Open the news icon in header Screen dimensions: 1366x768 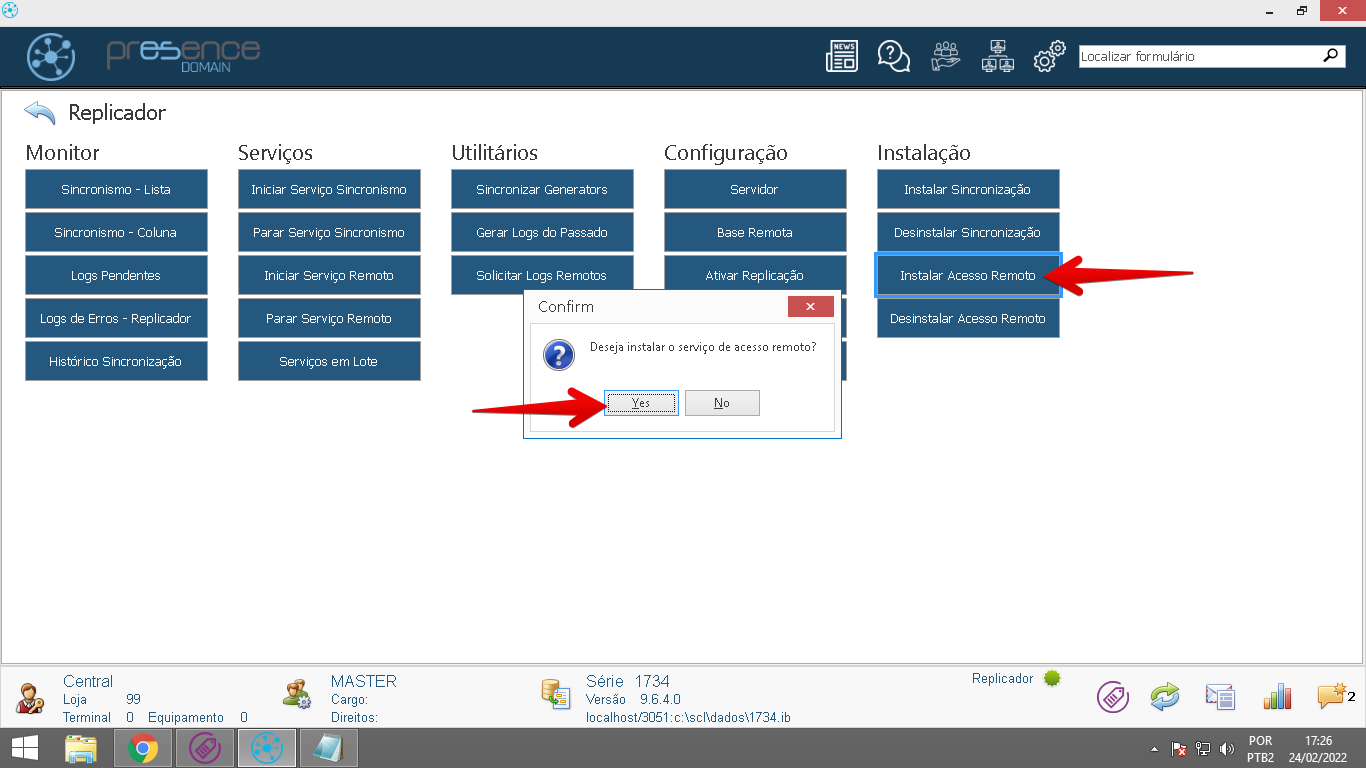click(842, 56)
